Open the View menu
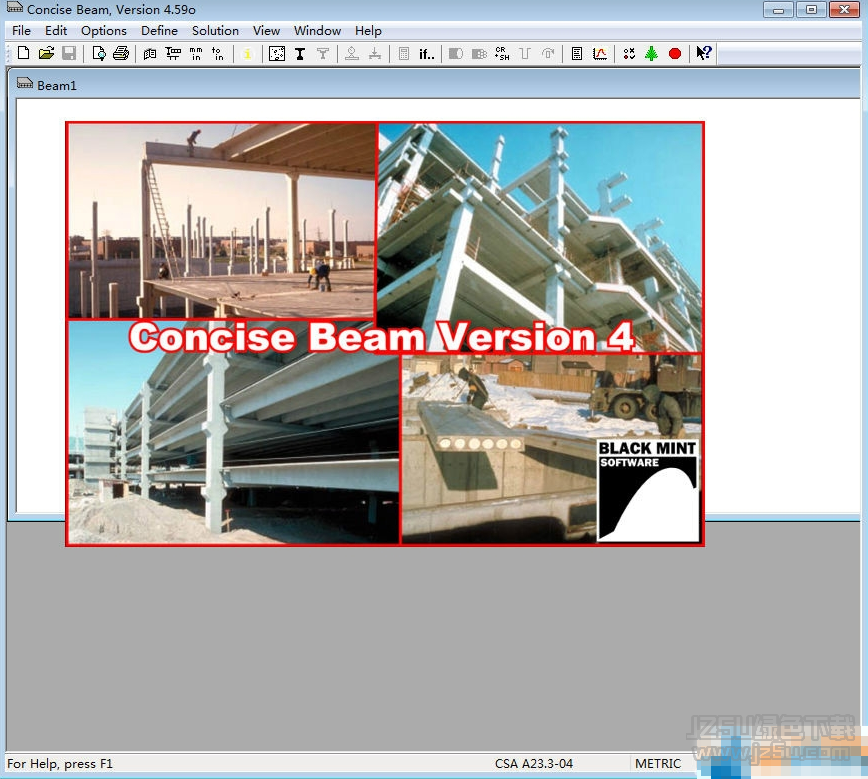 [266, 30]
